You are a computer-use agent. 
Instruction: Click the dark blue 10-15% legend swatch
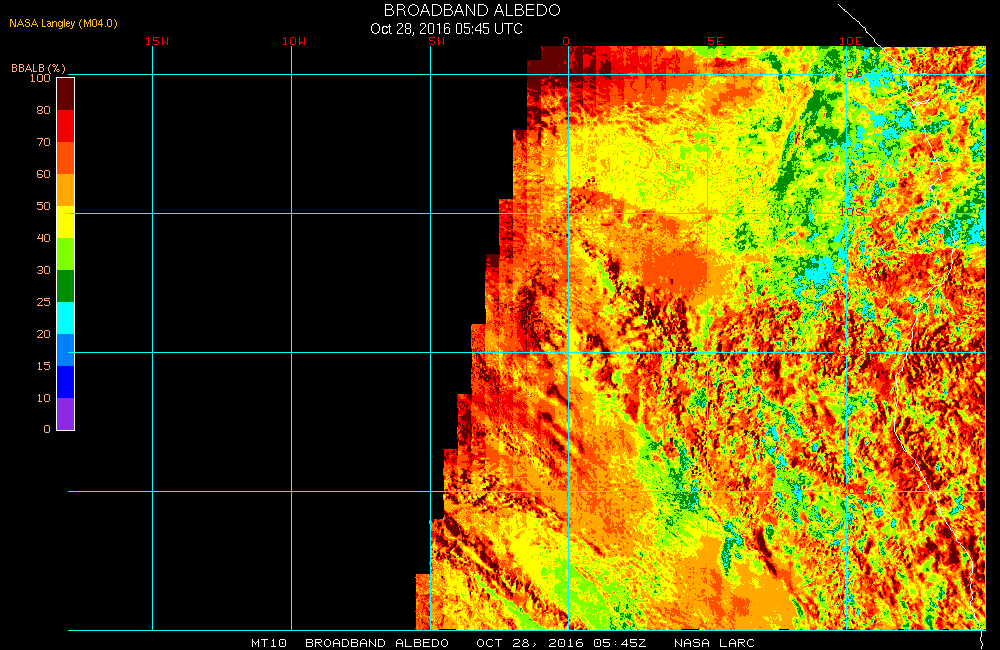click(65, 382)
